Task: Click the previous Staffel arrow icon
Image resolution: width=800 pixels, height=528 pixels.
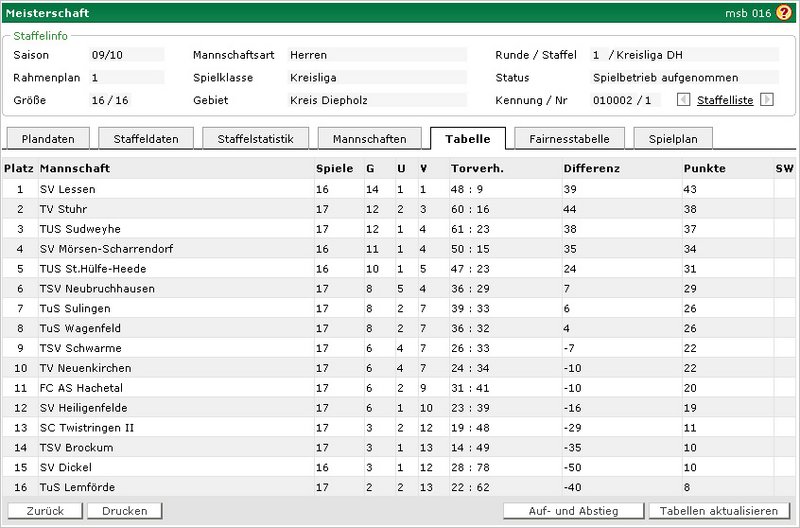Action: [683, 100]
